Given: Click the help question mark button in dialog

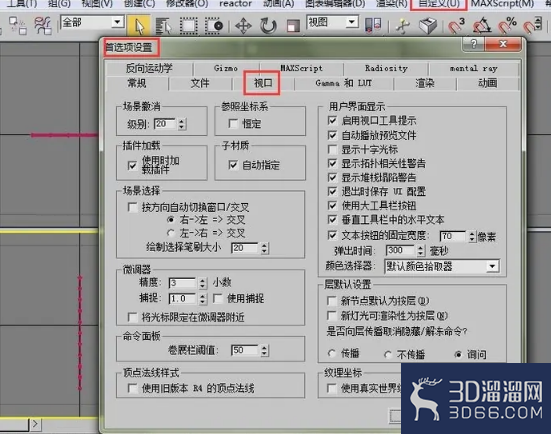Looking at the screenshot, I should 473,44.
